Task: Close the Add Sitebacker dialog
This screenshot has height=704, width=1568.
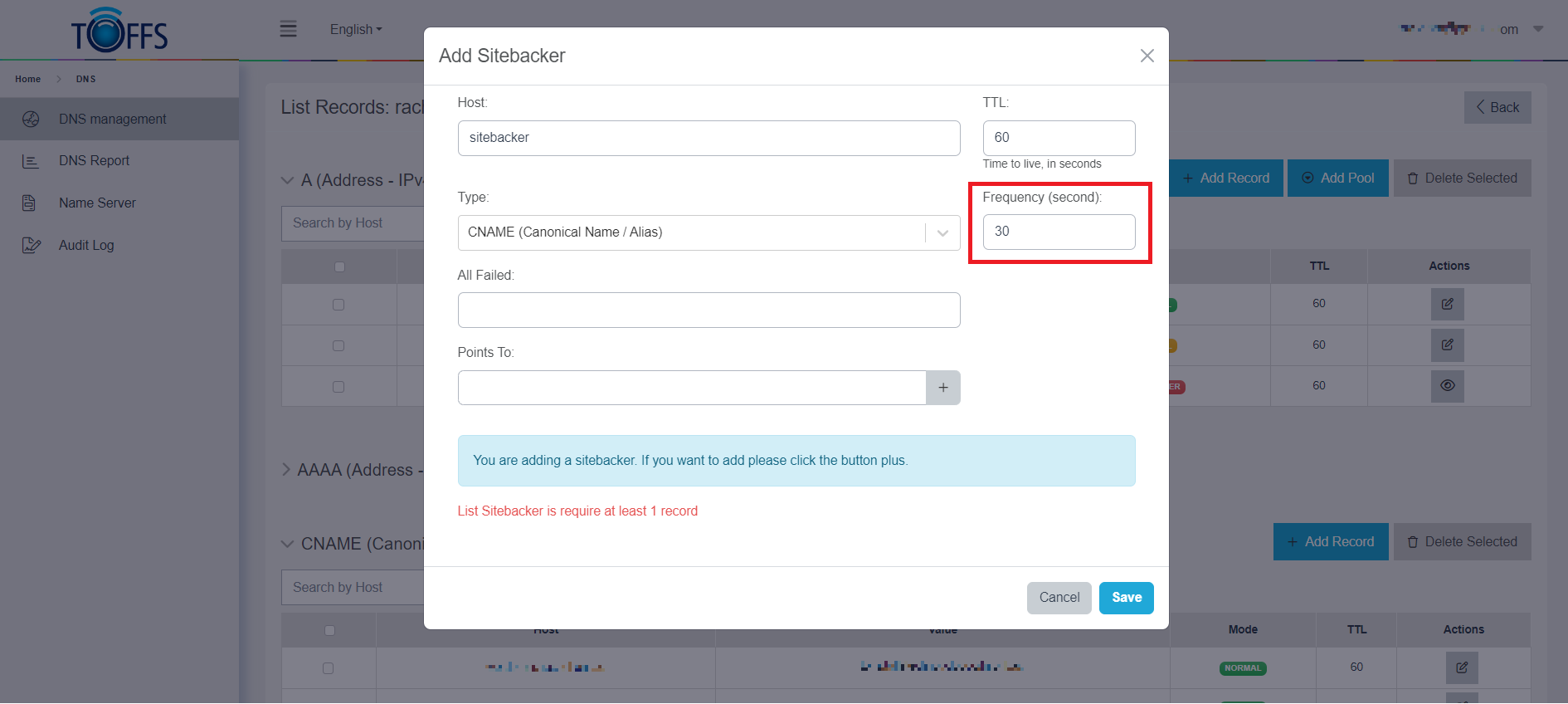Action: click(x=1147, y=56)
